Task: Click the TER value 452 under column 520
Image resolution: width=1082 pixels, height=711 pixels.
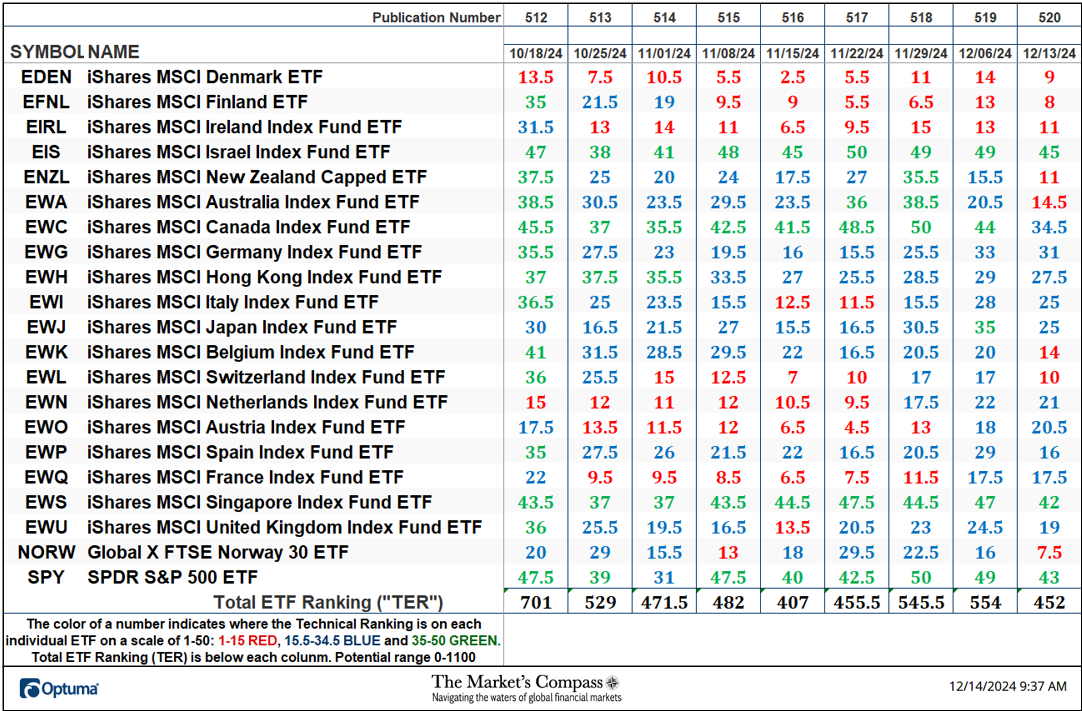Action: [1049, 602]
